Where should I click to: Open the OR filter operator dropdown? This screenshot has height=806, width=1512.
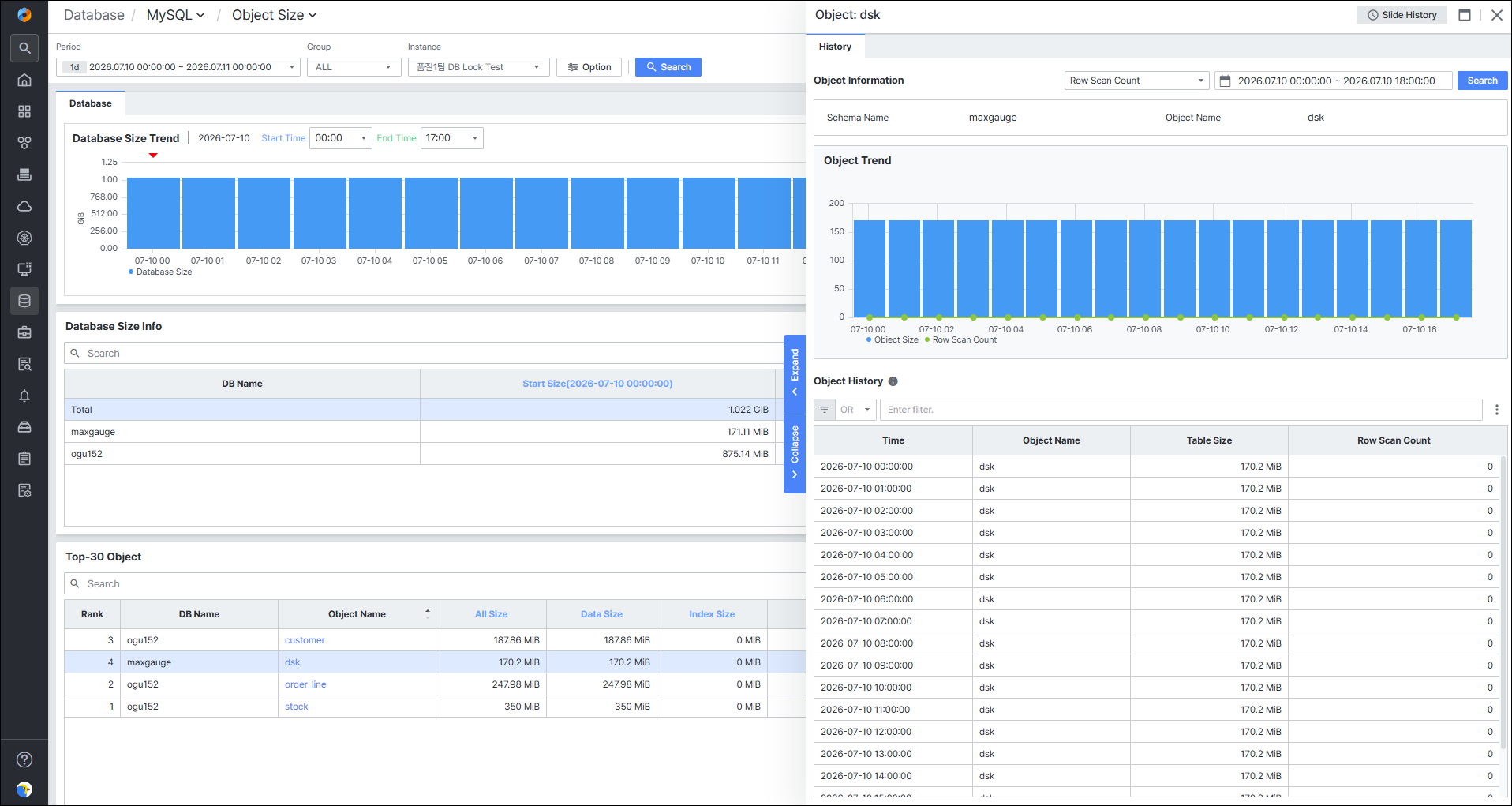point(855,410)
